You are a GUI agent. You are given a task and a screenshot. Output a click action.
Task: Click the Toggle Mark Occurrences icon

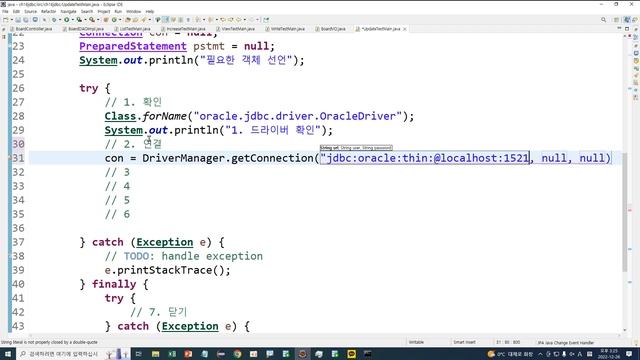[166, 20]
